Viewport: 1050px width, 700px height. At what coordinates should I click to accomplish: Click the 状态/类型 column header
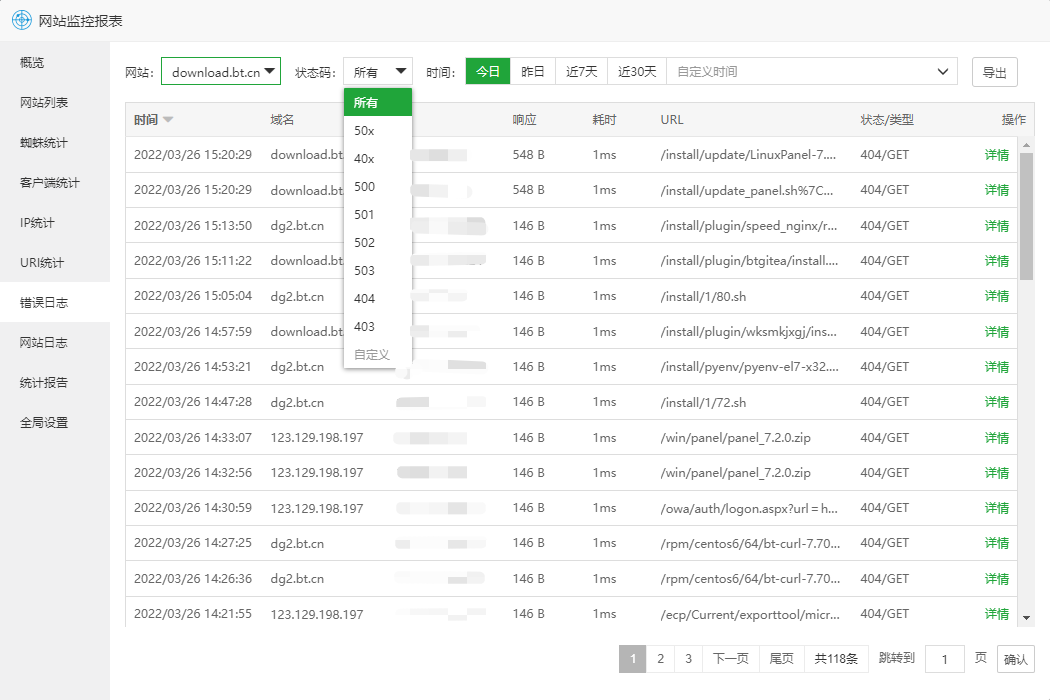point(887,120)
